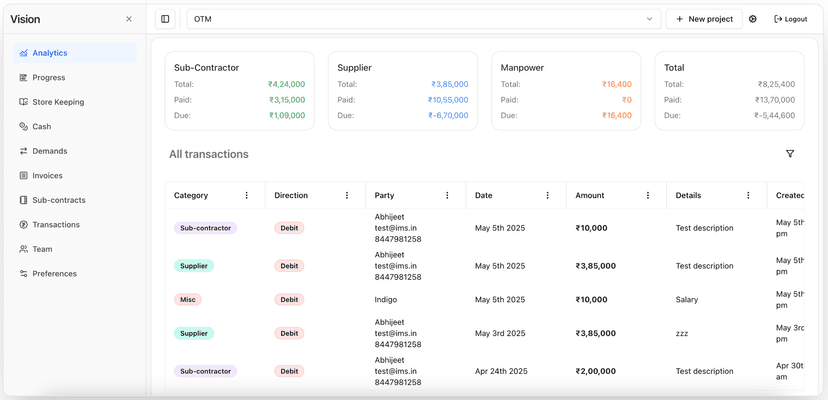Click the New project button
This screenshot has height=400, width=828.
click(704, 19)
